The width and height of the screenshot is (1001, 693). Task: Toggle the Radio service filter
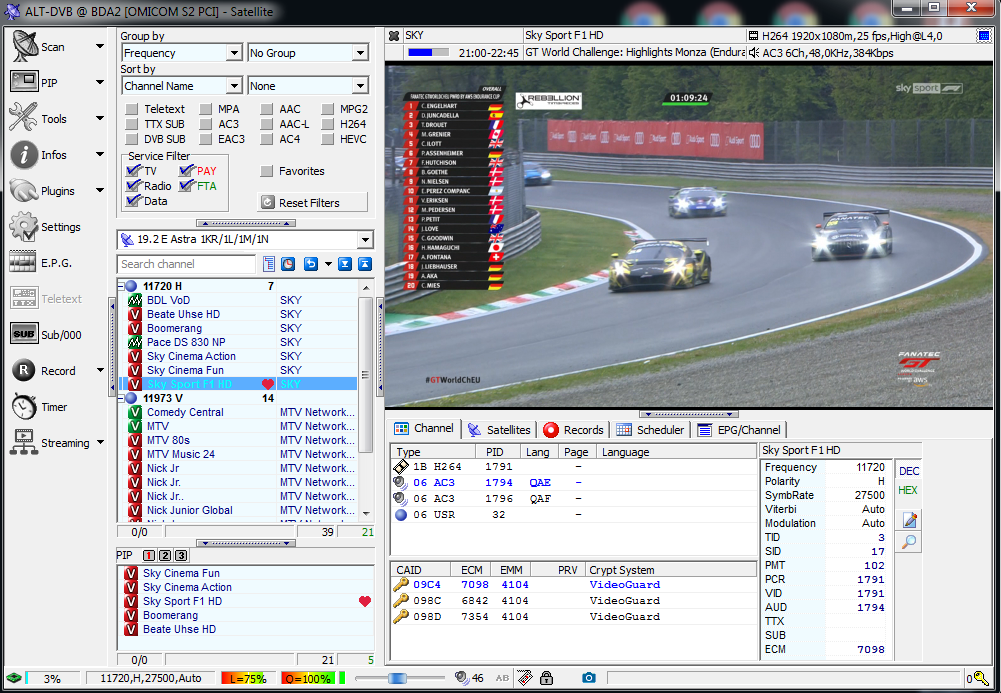[133, 186]
